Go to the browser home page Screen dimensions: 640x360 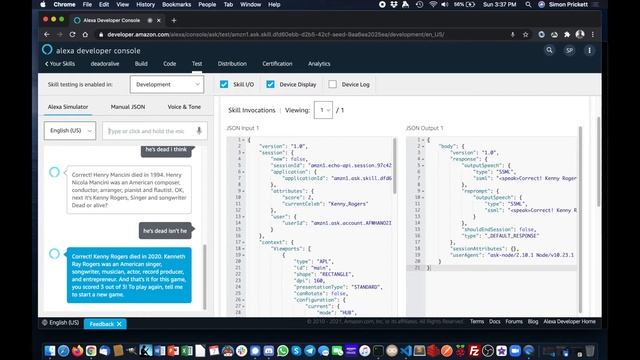point(85,35)
